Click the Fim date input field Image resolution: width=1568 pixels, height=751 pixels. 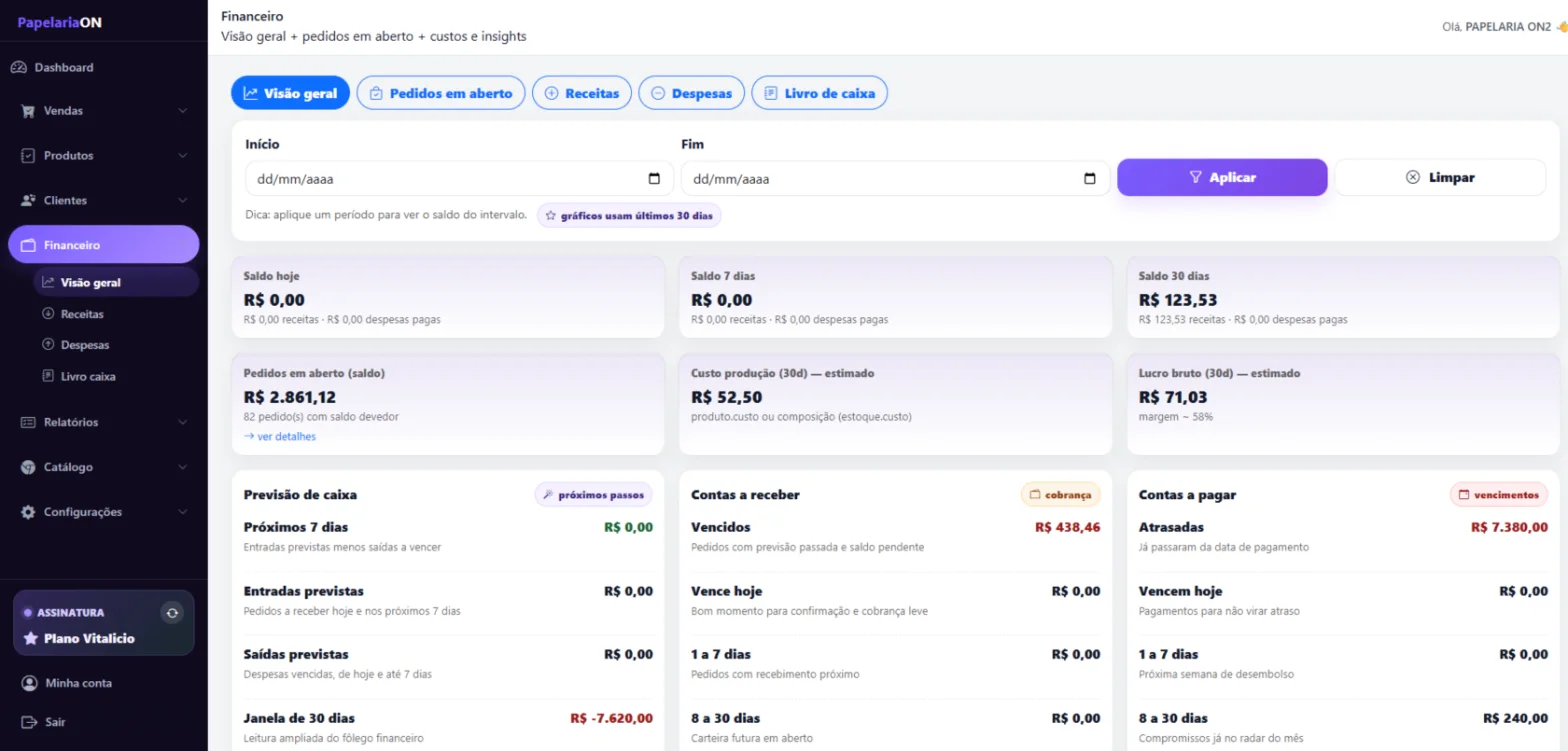pyautogui.click(x=895, y=179)
